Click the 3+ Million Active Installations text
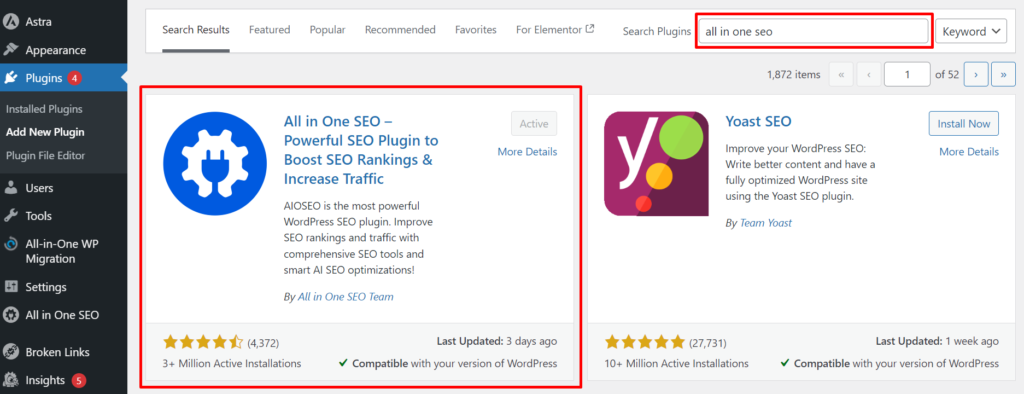This screenshot has width=1024, height=394. pos(232,363)
